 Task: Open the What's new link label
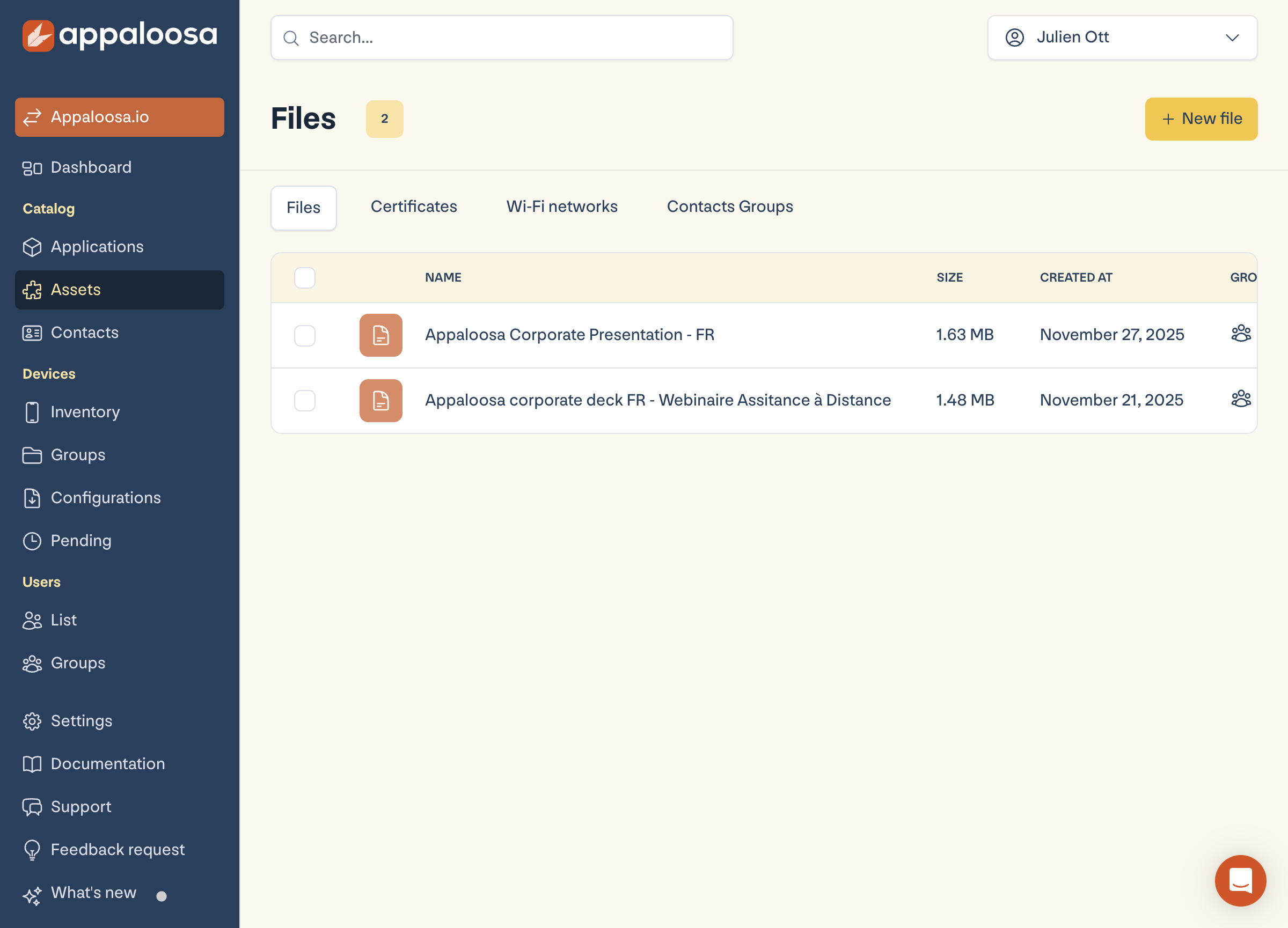[94, 893]
